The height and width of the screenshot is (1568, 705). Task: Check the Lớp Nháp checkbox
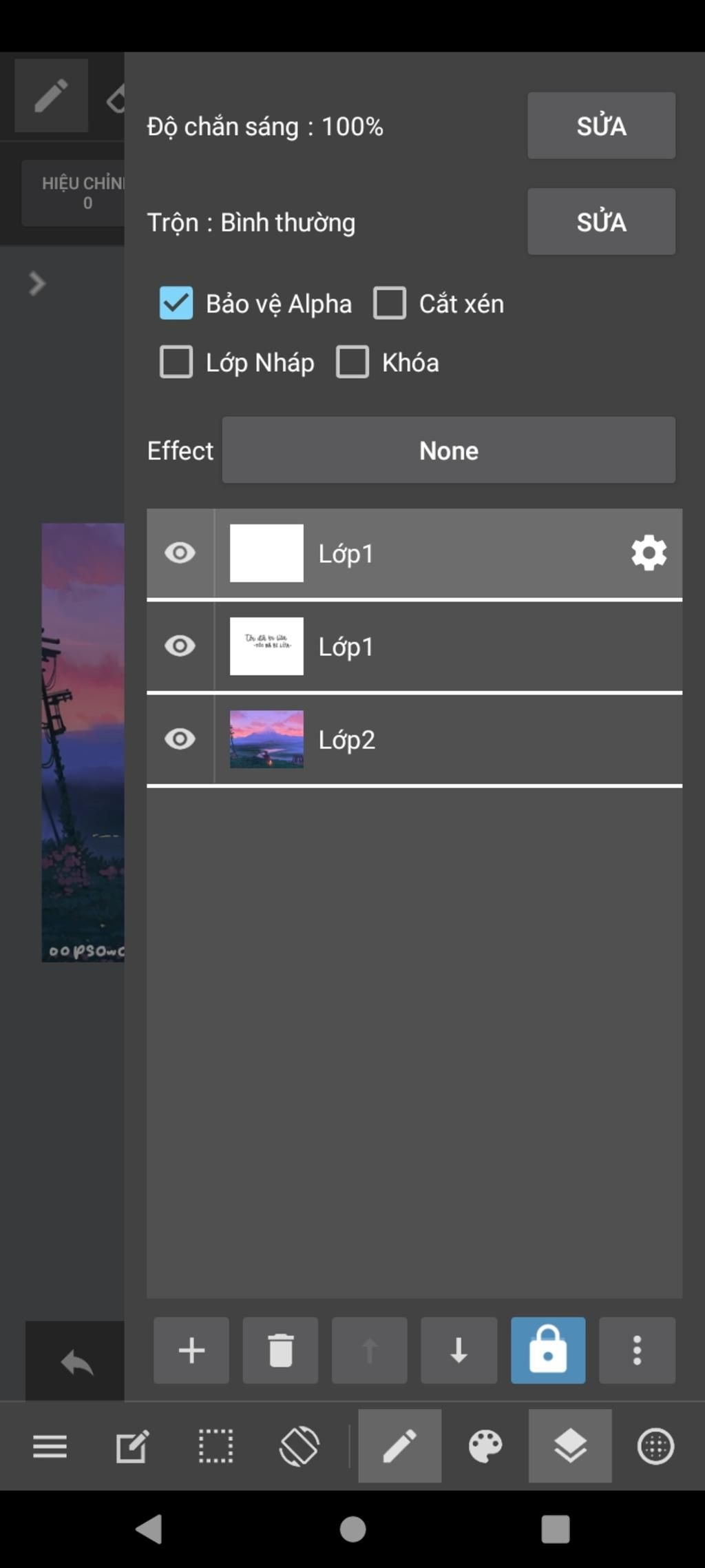[x=176, y=362]
